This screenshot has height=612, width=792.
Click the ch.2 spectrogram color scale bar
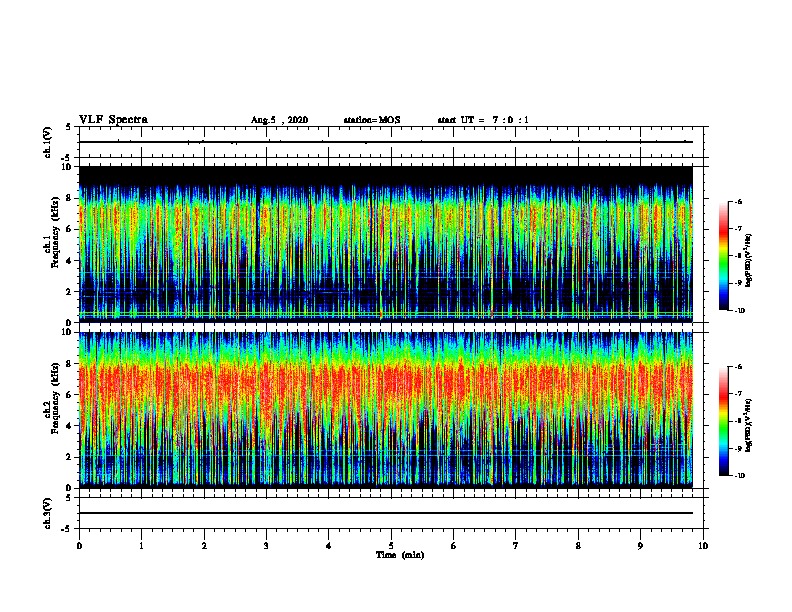click(x=724, y=421)
